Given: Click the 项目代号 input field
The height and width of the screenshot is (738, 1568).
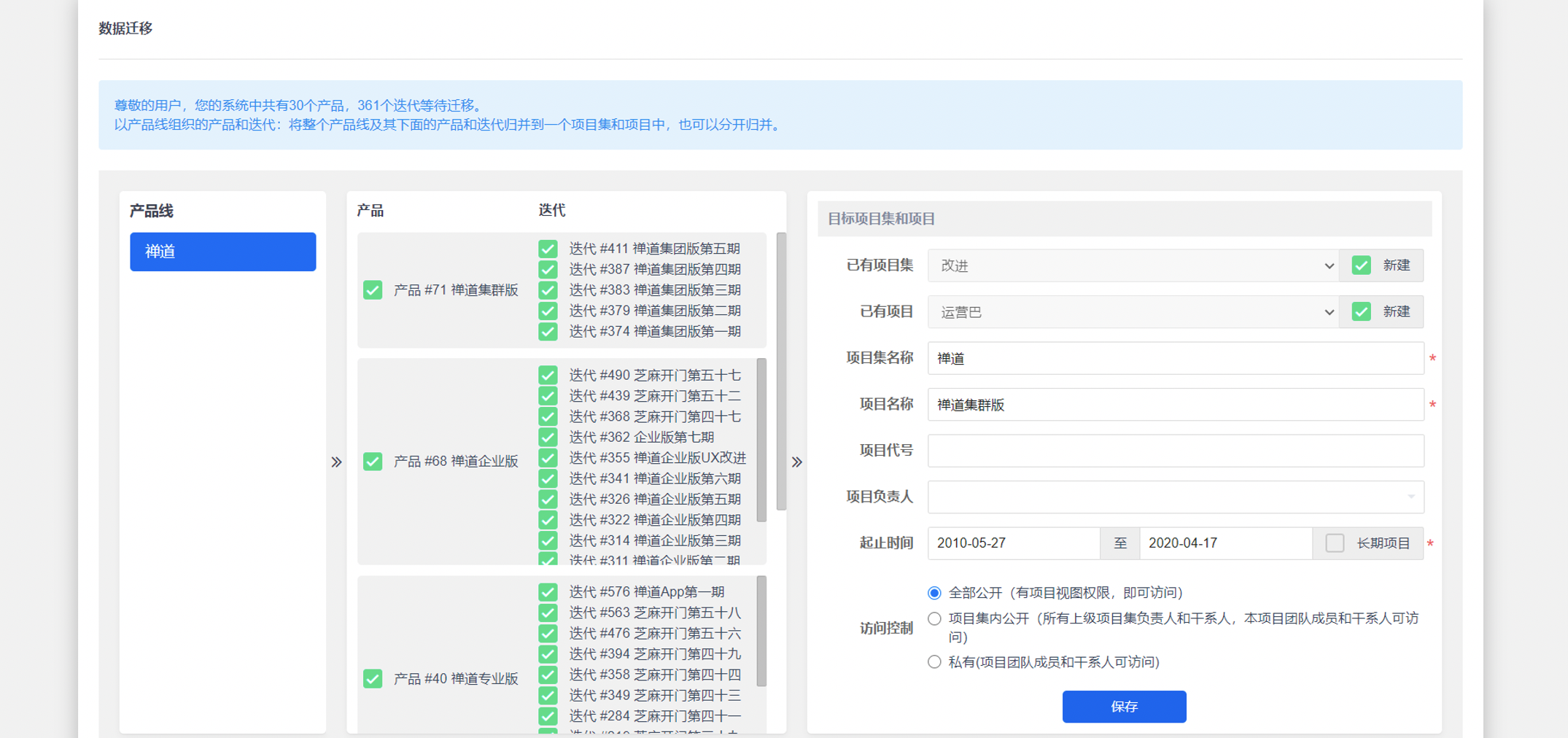Looking at the screenshot, I should [x=1175, y=451].
